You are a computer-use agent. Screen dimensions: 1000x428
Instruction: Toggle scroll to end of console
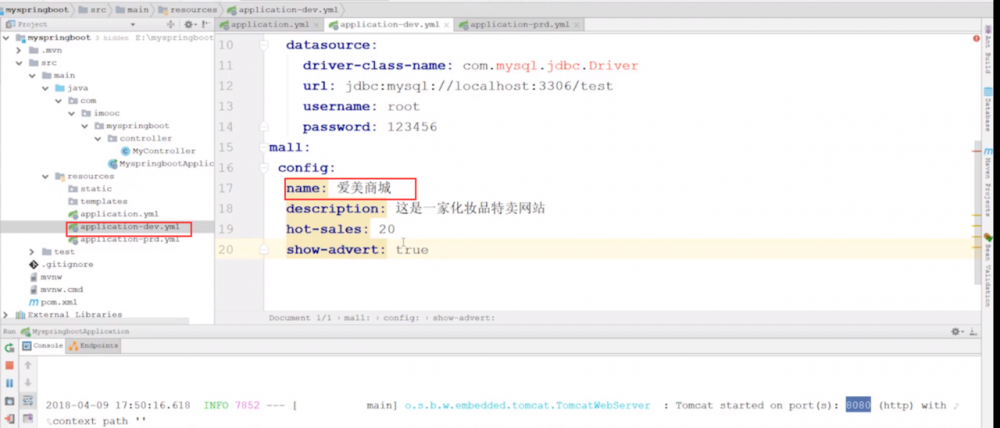pos(27,418)
